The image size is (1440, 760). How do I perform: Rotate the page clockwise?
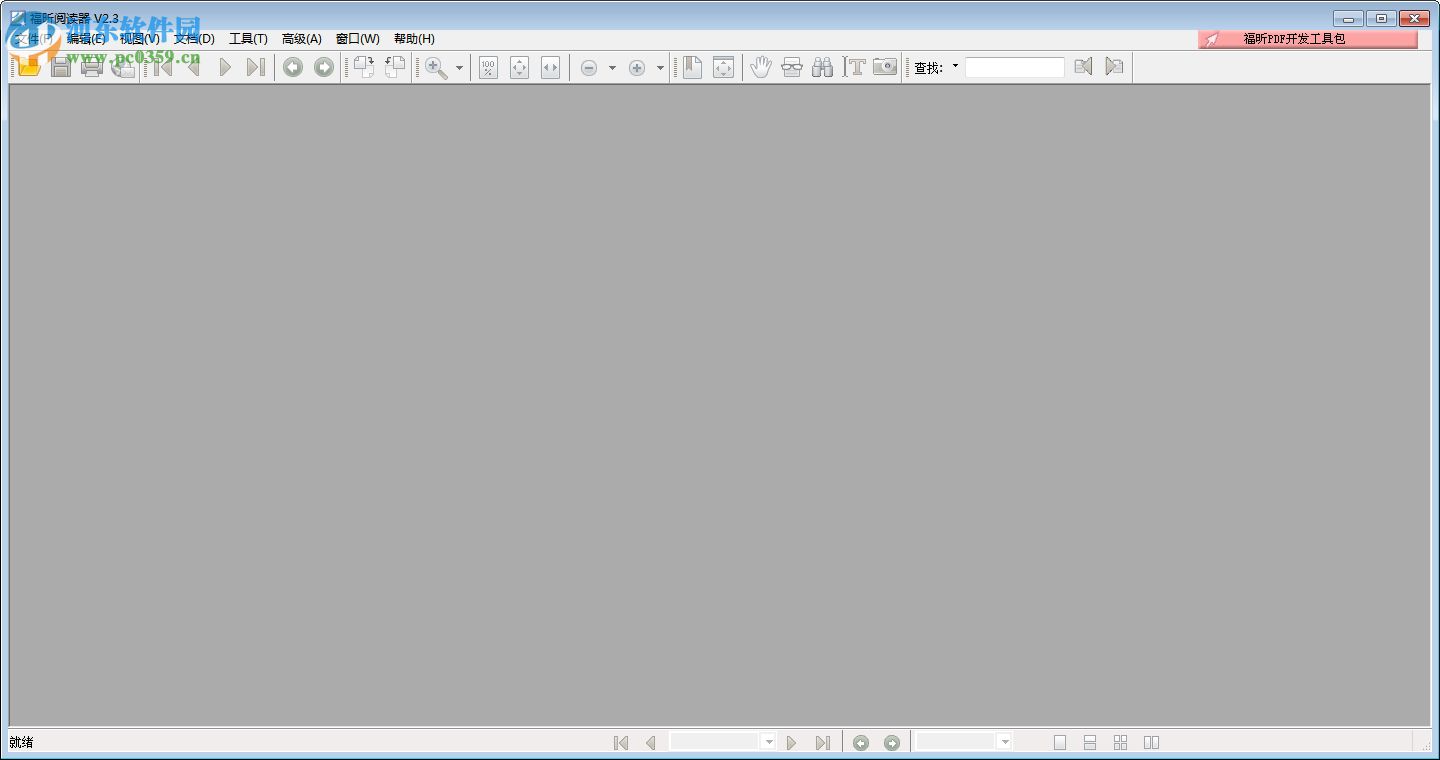click(x=363, y=66)
